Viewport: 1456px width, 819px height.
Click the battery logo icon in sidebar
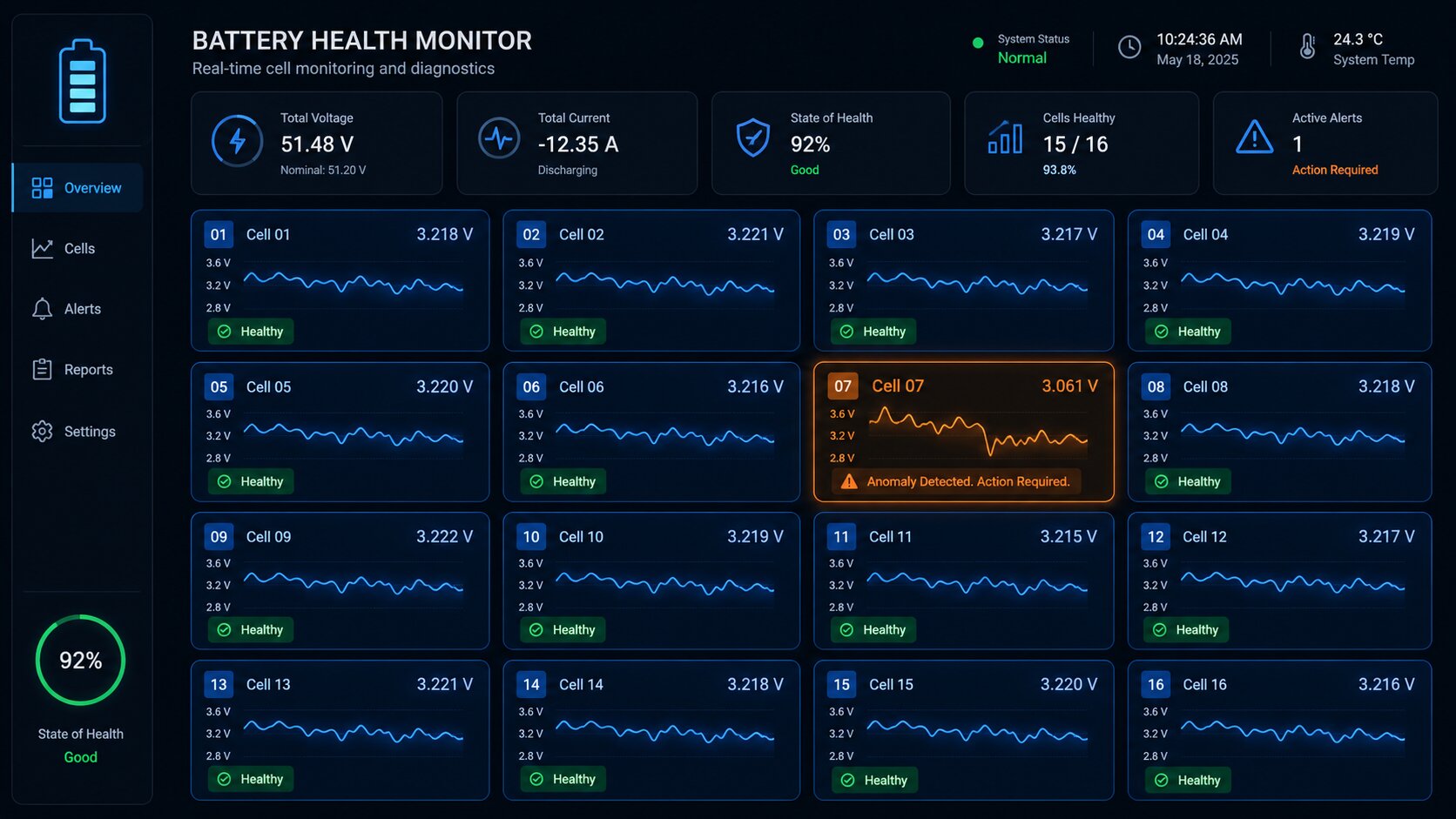pyautogui.click(x=82, y=81)
